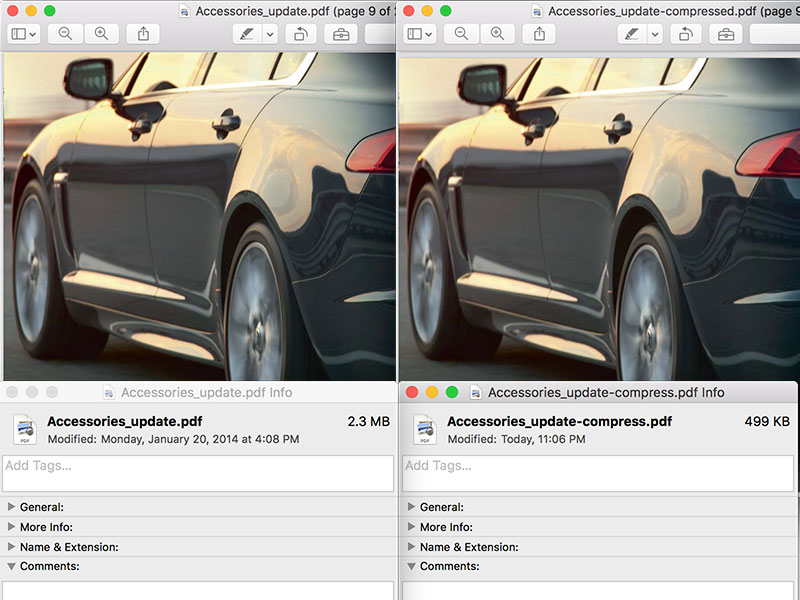
Task: Expand More Info section in Accessories_update-compress.pdf Info
Action: point(411,527)
